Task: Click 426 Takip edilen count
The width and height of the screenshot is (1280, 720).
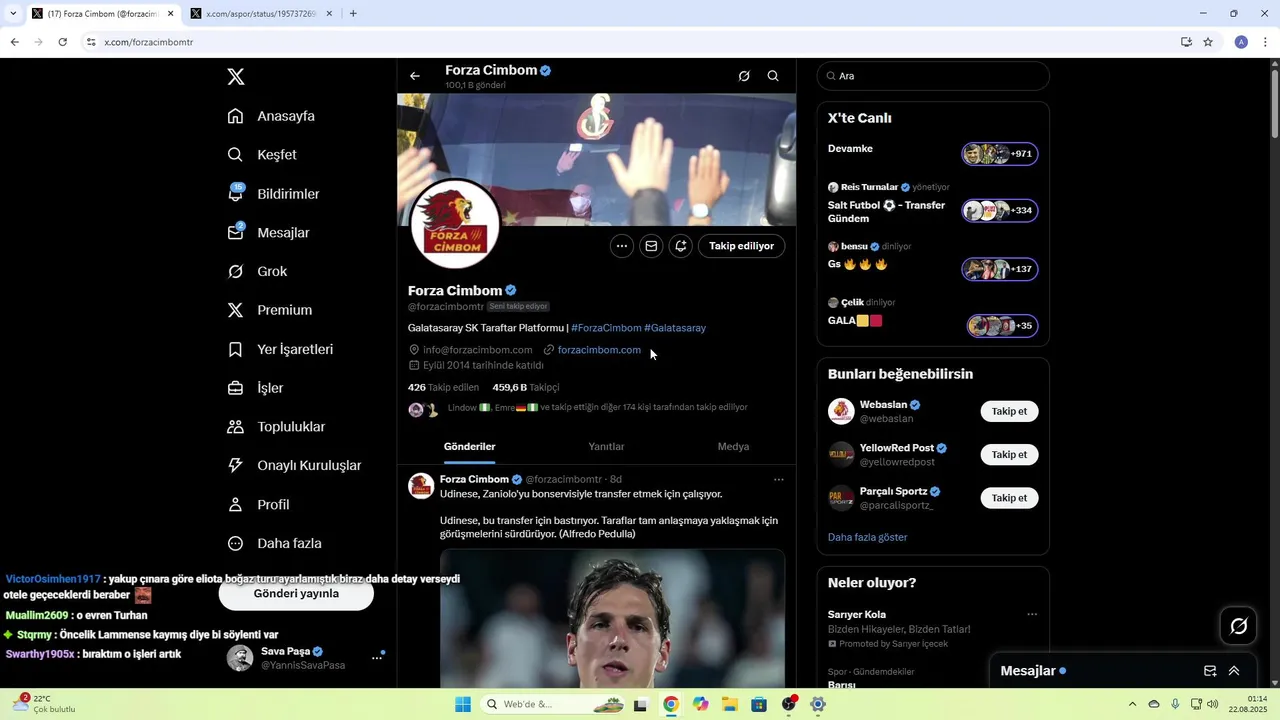Action: pos(443,387)
